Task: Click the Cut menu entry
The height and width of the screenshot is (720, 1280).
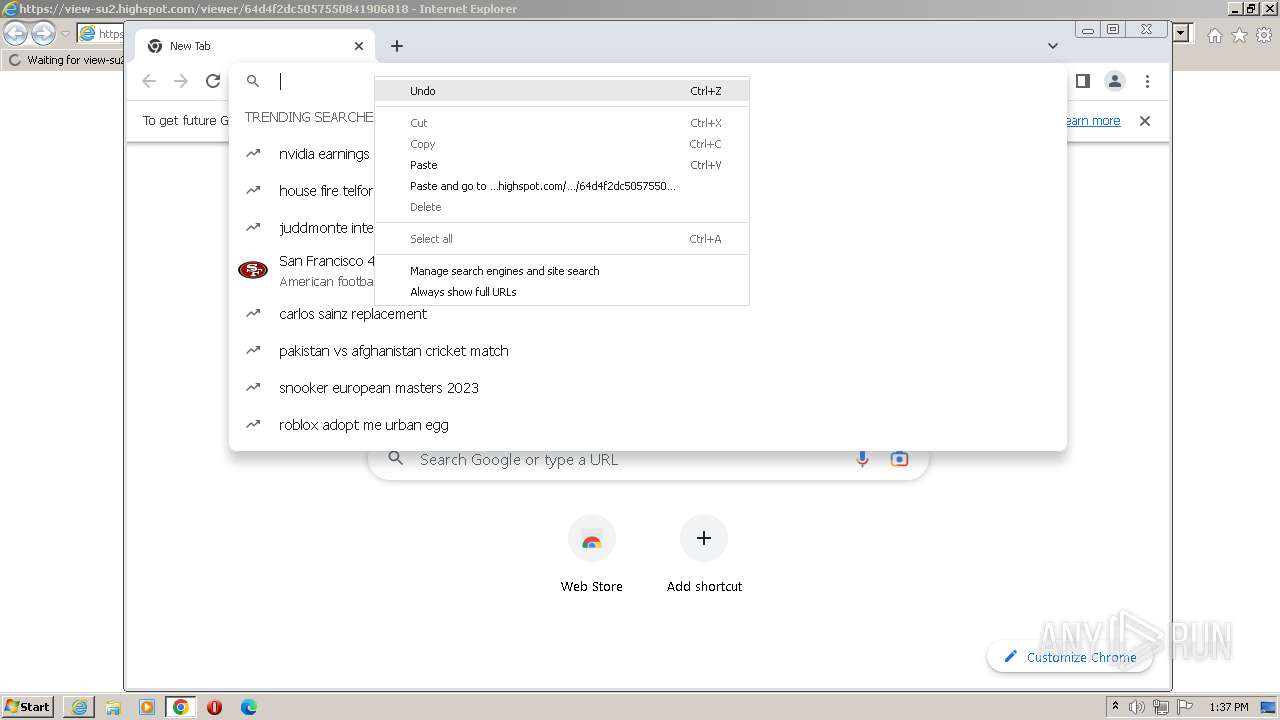Action: point(561,123)
